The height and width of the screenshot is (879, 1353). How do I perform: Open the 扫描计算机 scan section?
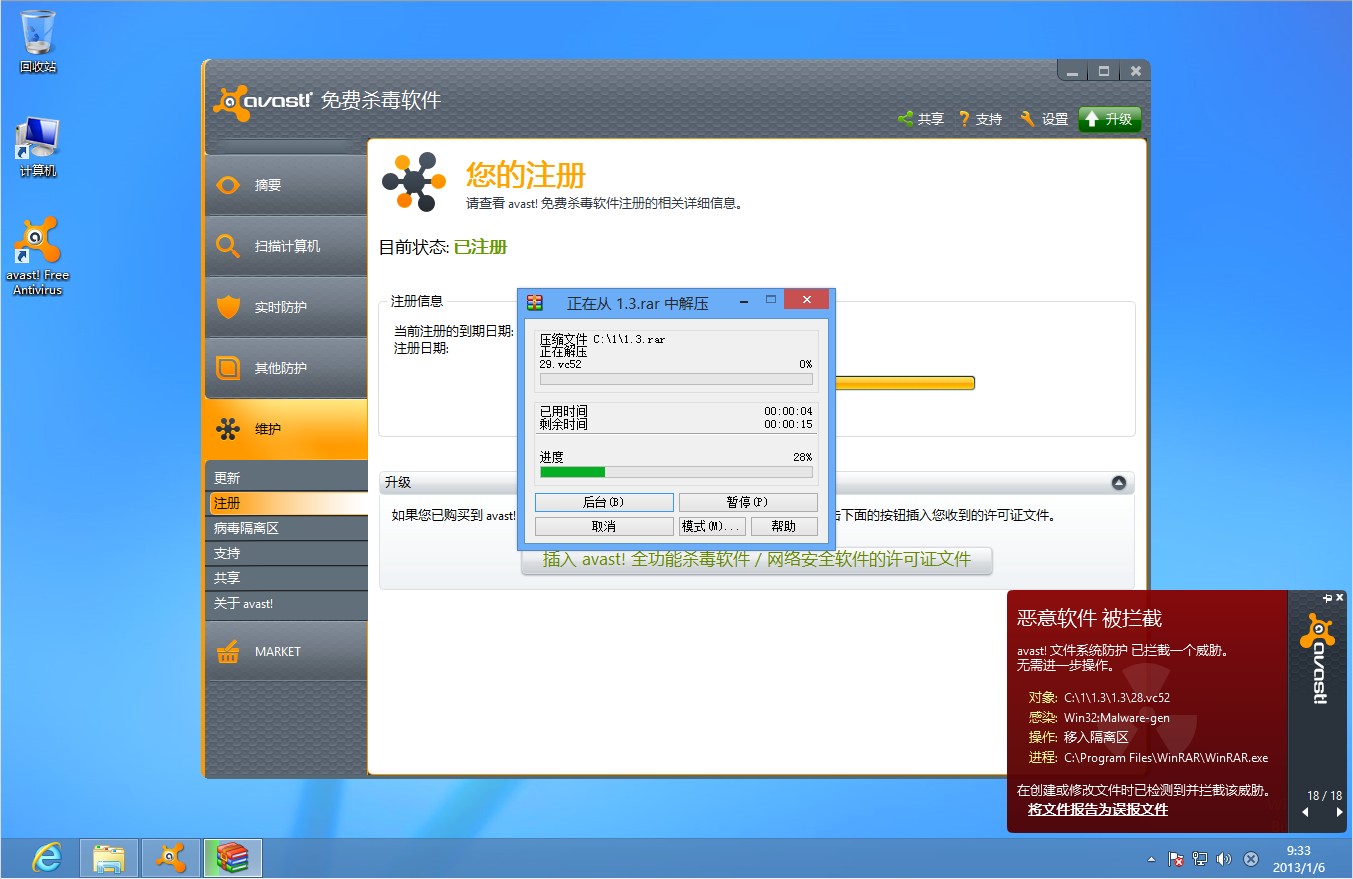coord(286,246)
